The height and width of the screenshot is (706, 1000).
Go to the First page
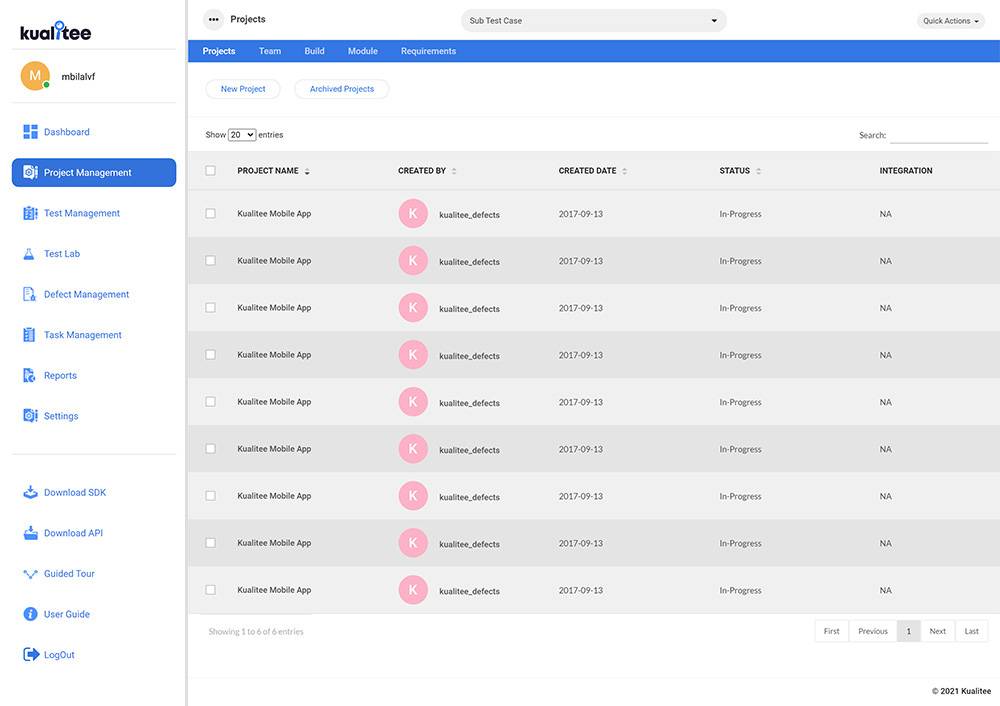832,631
